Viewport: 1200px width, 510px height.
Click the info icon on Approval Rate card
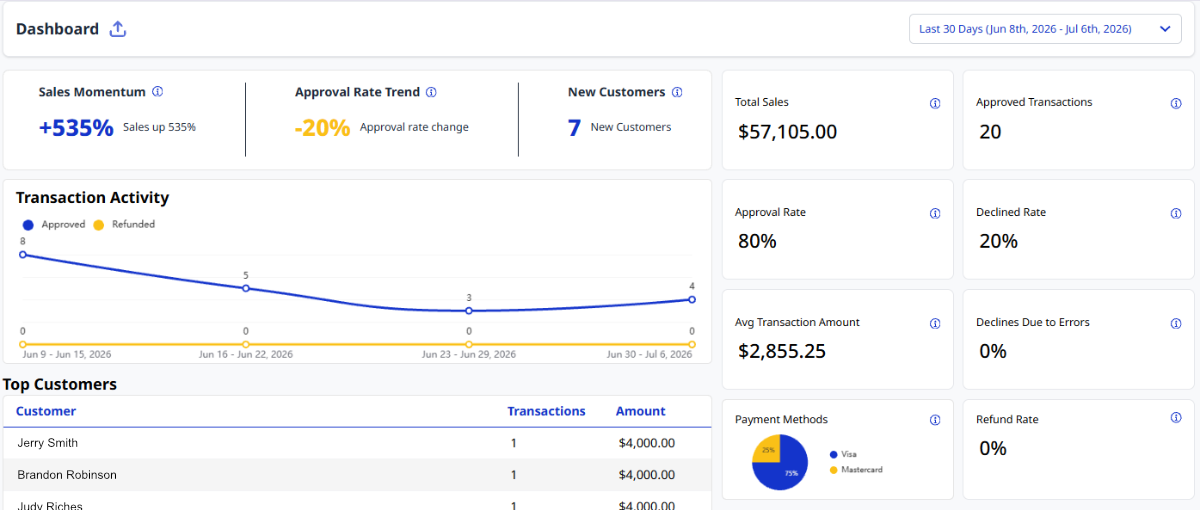coord(935,213)
